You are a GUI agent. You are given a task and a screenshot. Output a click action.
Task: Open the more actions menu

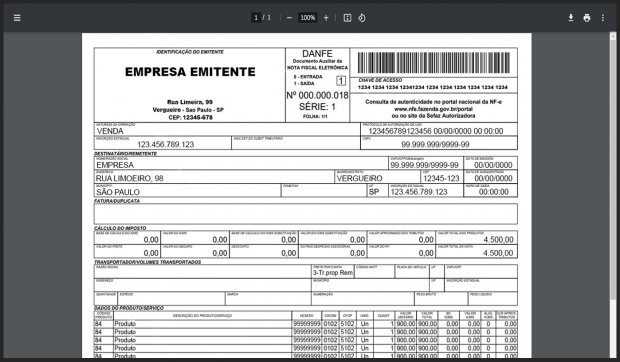click(x=603, y=18)
